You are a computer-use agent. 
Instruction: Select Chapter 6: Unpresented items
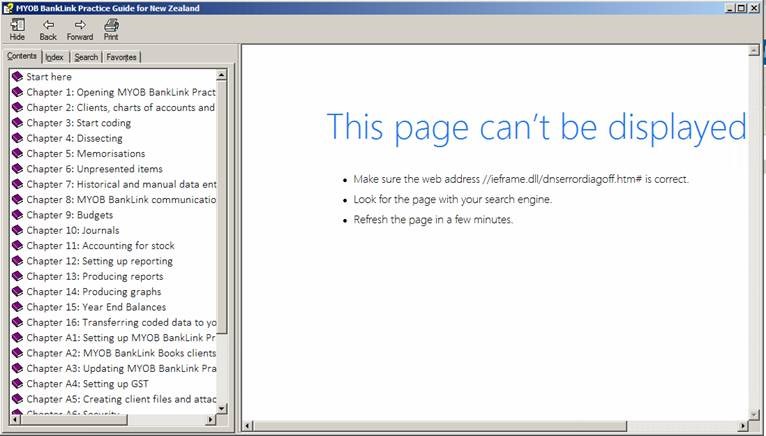[x=93, y=169]
